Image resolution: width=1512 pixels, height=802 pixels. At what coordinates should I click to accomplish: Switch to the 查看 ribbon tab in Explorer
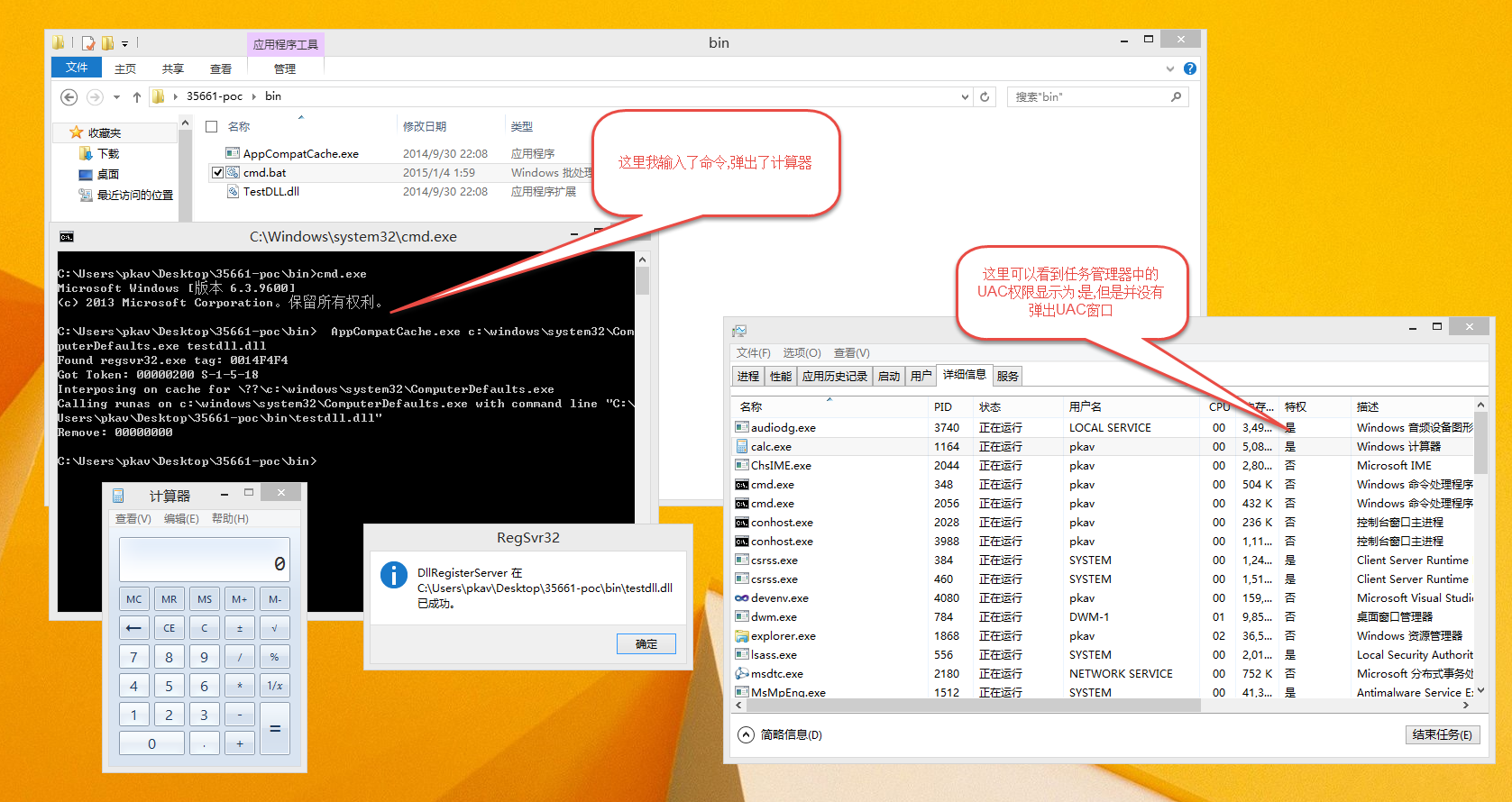pos(221,68)
